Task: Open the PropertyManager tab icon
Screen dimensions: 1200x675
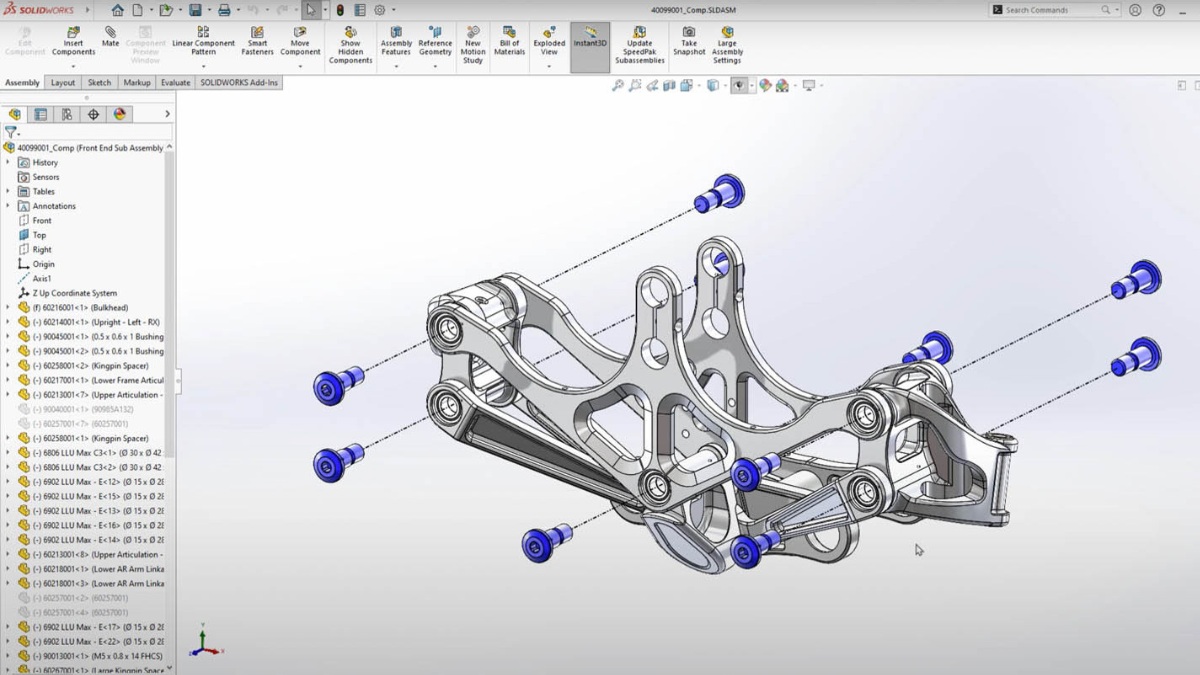Action: tap(40, 114)
